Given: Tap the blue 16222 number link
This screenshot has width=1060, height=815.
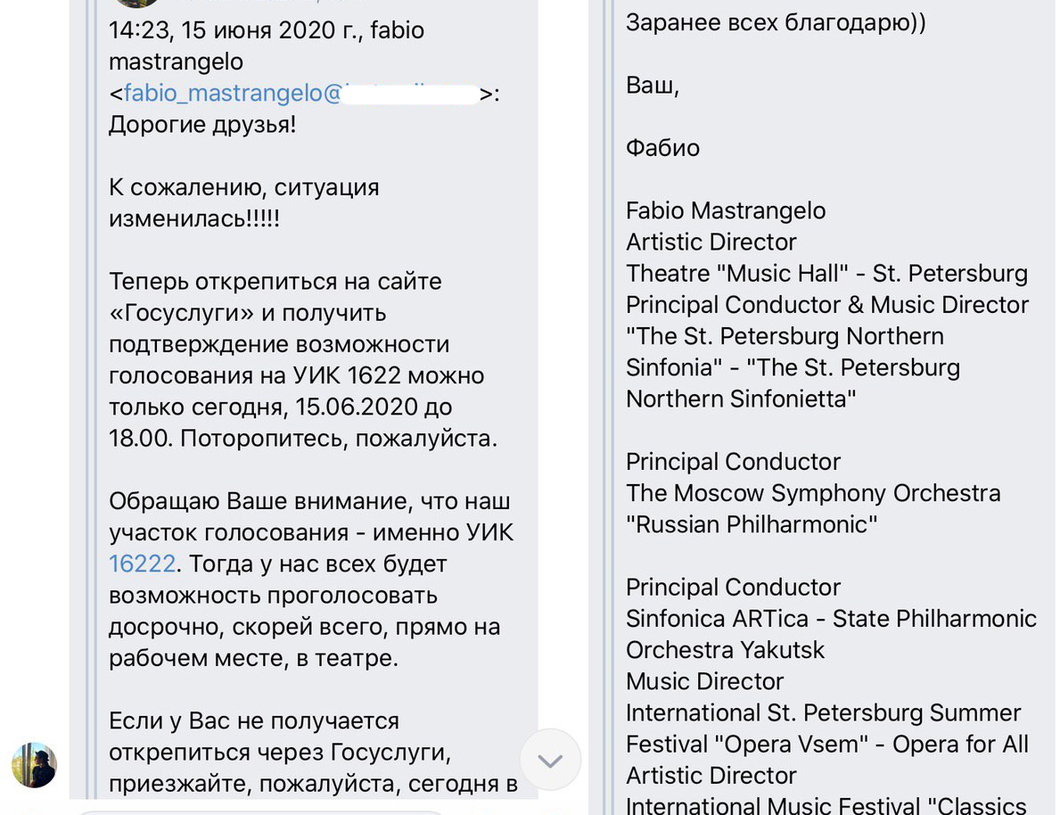Looking at the screenshot, I should [142, 564].
